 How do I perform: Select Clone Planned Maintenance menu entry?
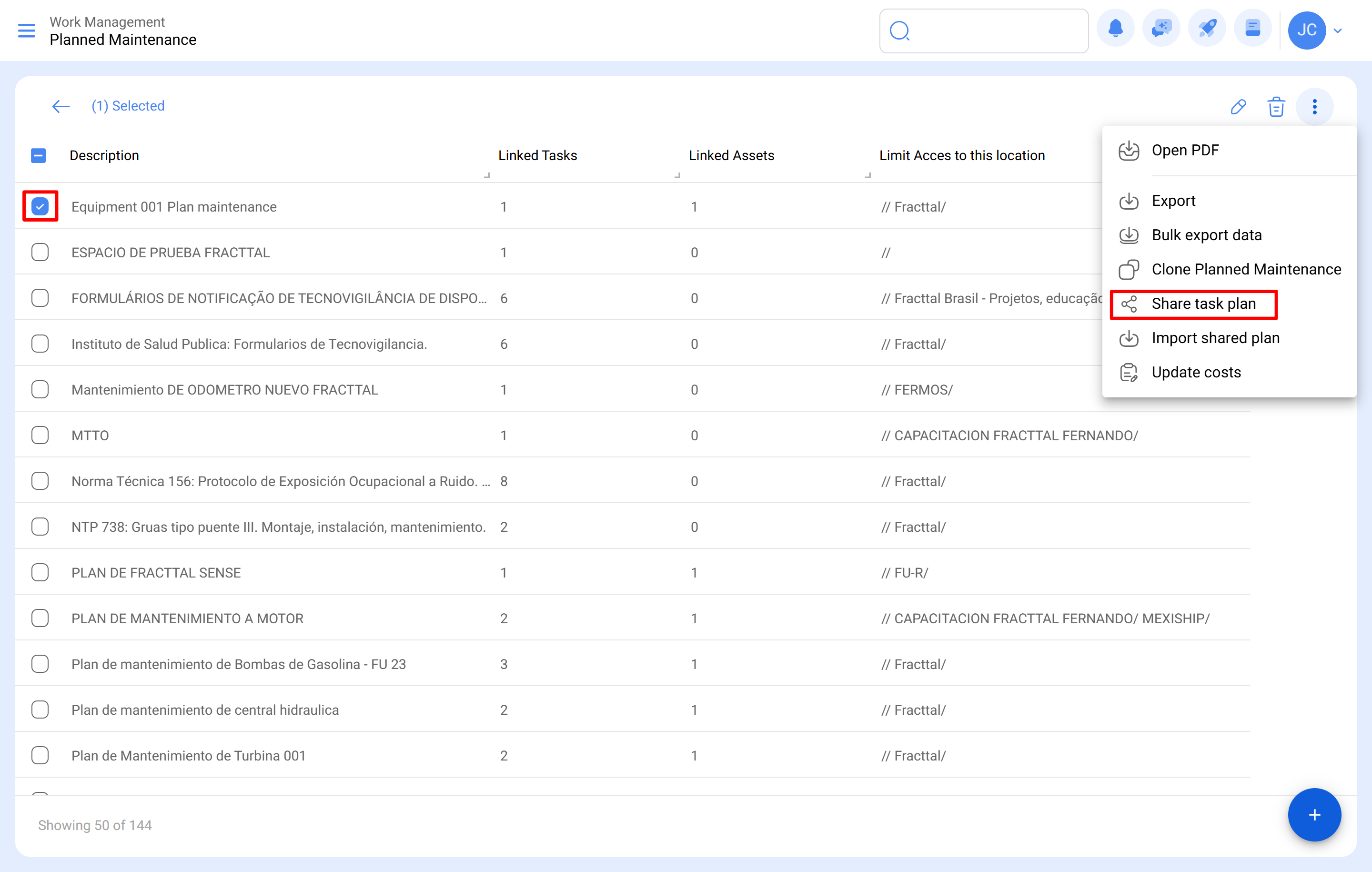1247,269
